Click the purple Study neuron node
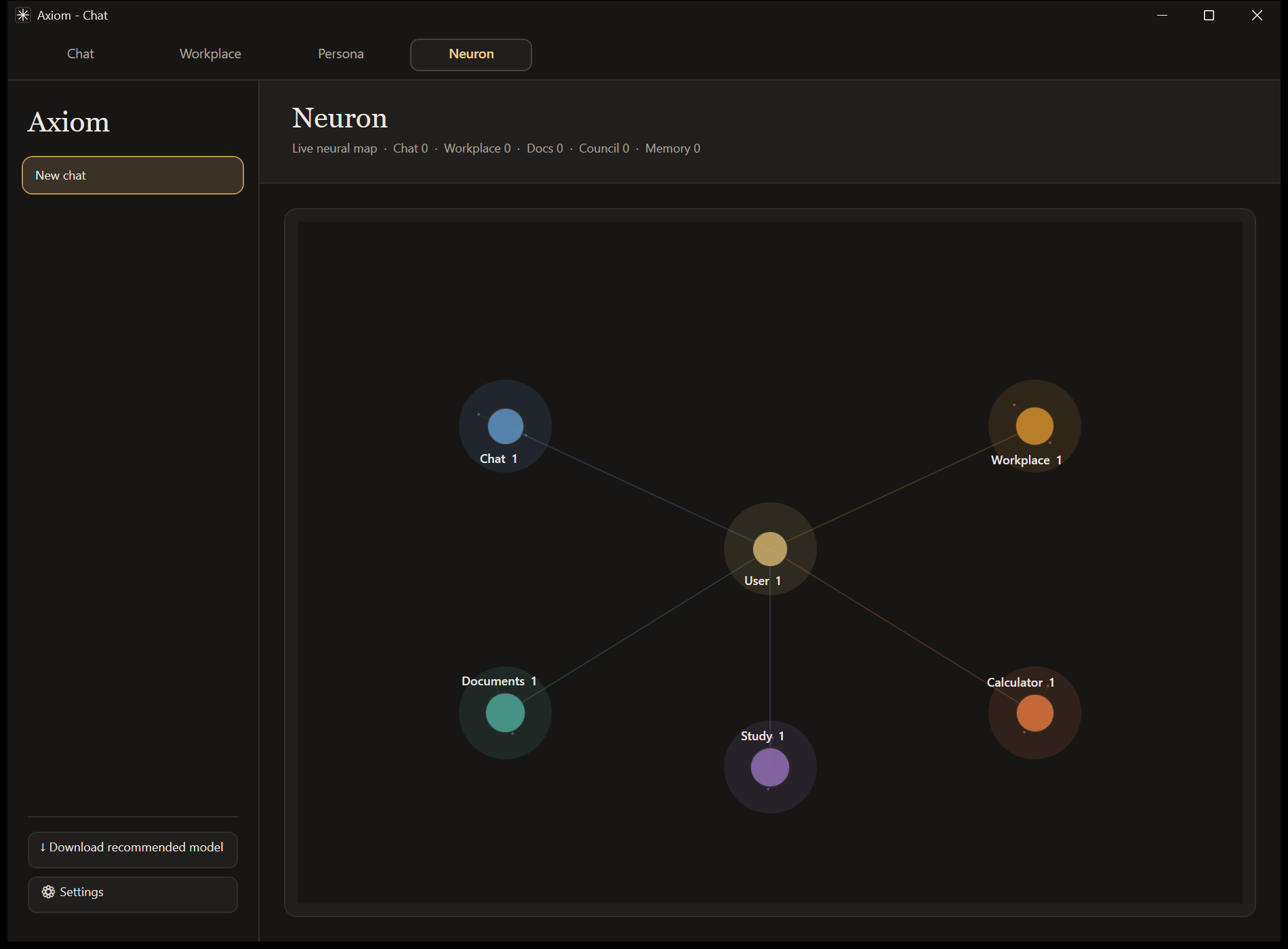The image size is (1288, 949). point(770,767)
